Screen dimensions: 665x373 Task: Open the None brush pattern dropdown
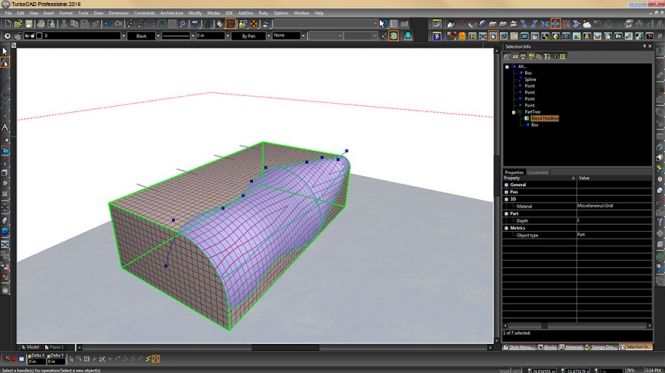(x=303, y=36)
